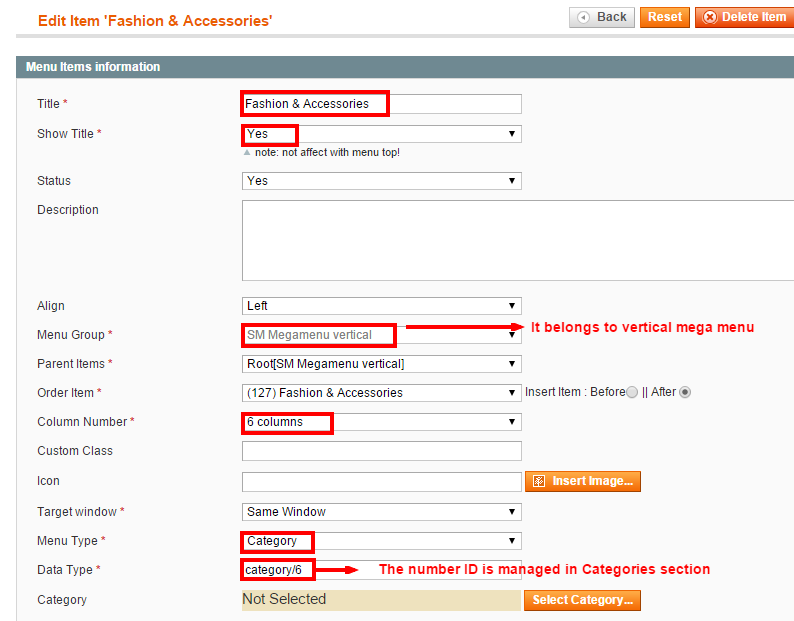This screenshot has width=794, height=621.
Task: Click the page title 'Edit Item Fashion & Accessories'
Action: coord(155,21)
